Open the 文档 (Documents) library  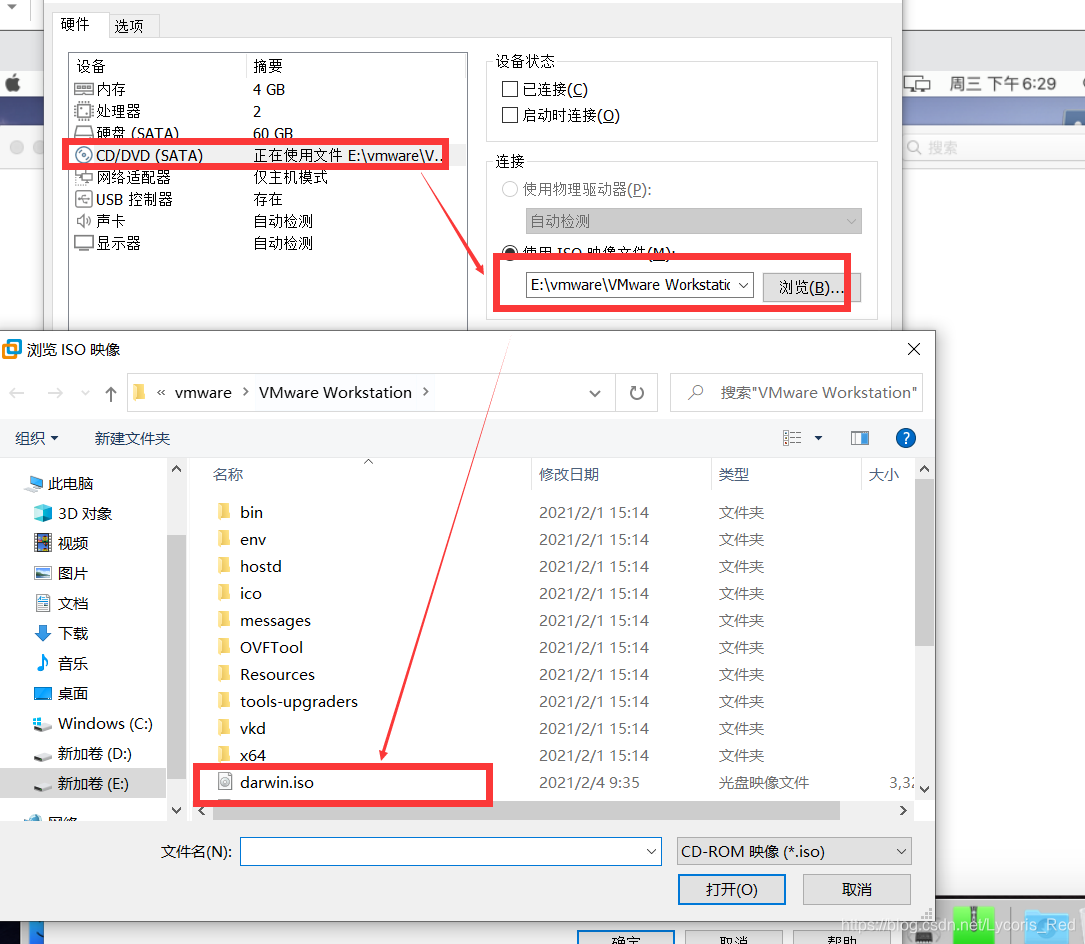(x=62, y=603)
